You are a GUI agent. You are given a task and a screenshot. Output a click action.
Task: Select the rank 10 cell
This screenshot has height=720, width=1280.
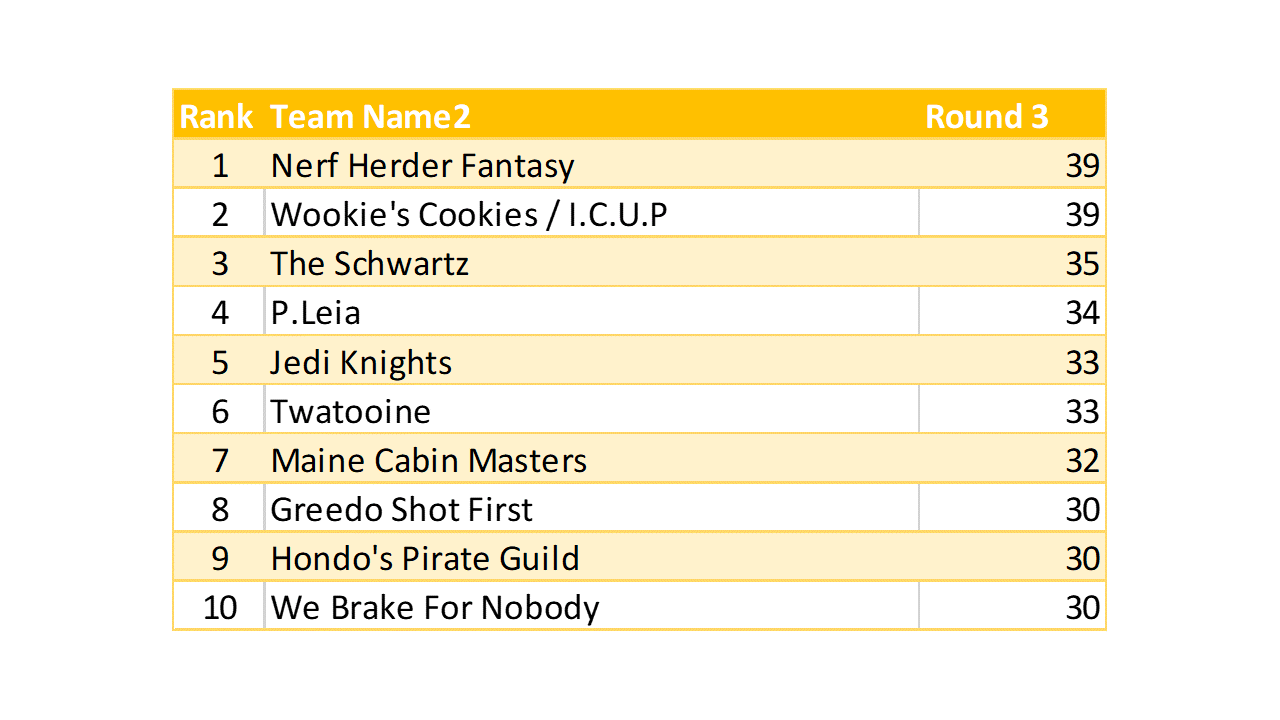[x=220, y=608]
